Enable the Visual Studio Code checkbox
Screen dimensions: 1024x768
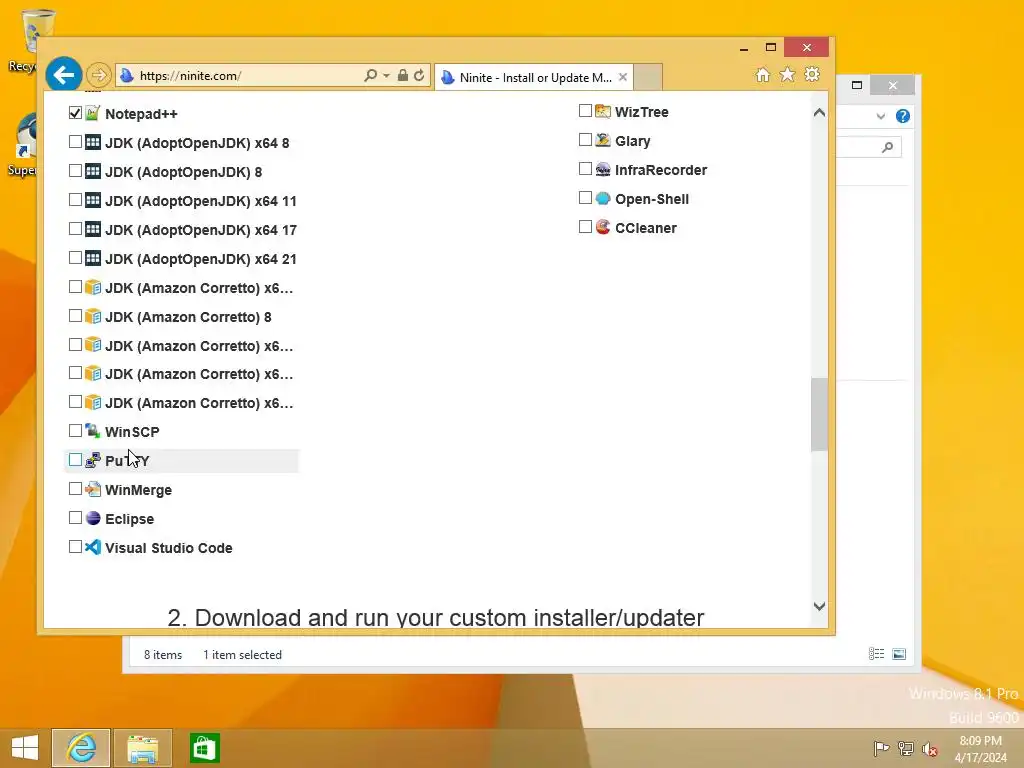(x=75, y=547)
